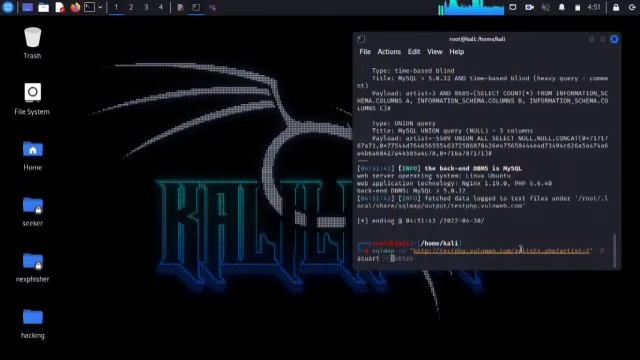Click the log out panel icon
Viewport: 640px width, 360px height.
click(x=632, y=7)
